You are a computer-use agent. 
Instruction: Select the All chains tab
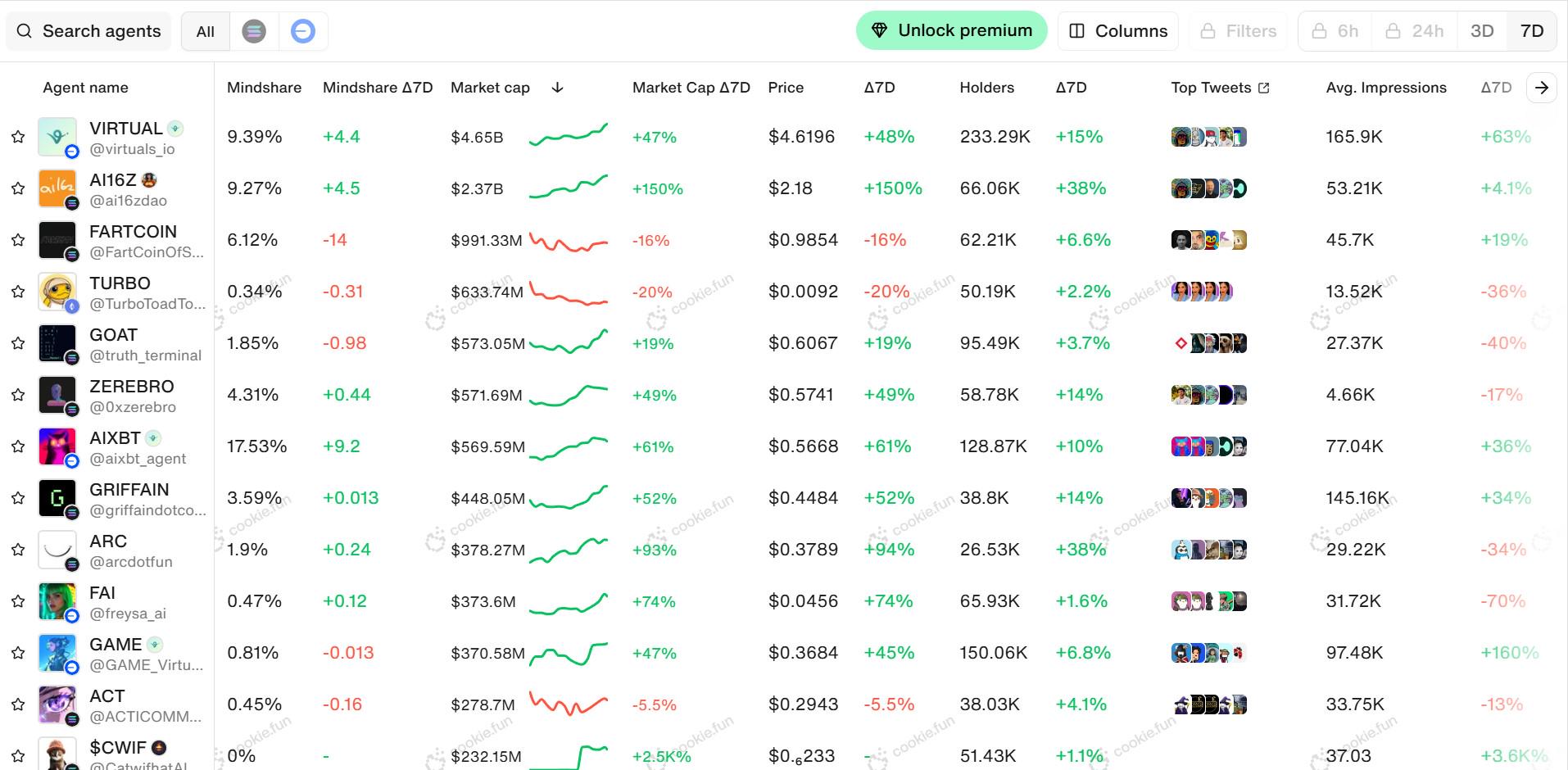pyautogui.click(x=204, y=31)
